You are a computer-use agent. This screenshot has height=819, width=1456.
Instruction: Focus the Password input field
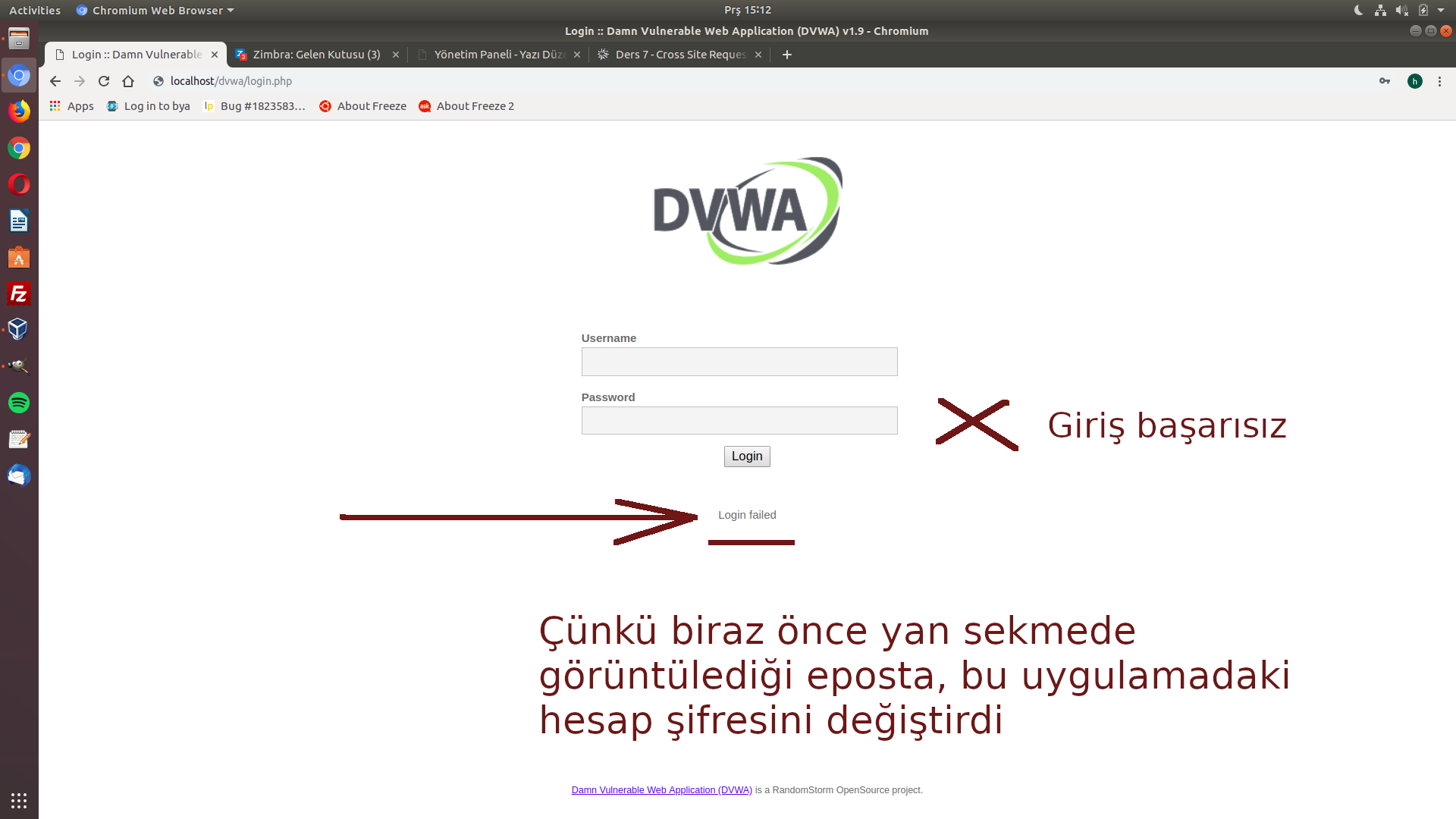739,421
